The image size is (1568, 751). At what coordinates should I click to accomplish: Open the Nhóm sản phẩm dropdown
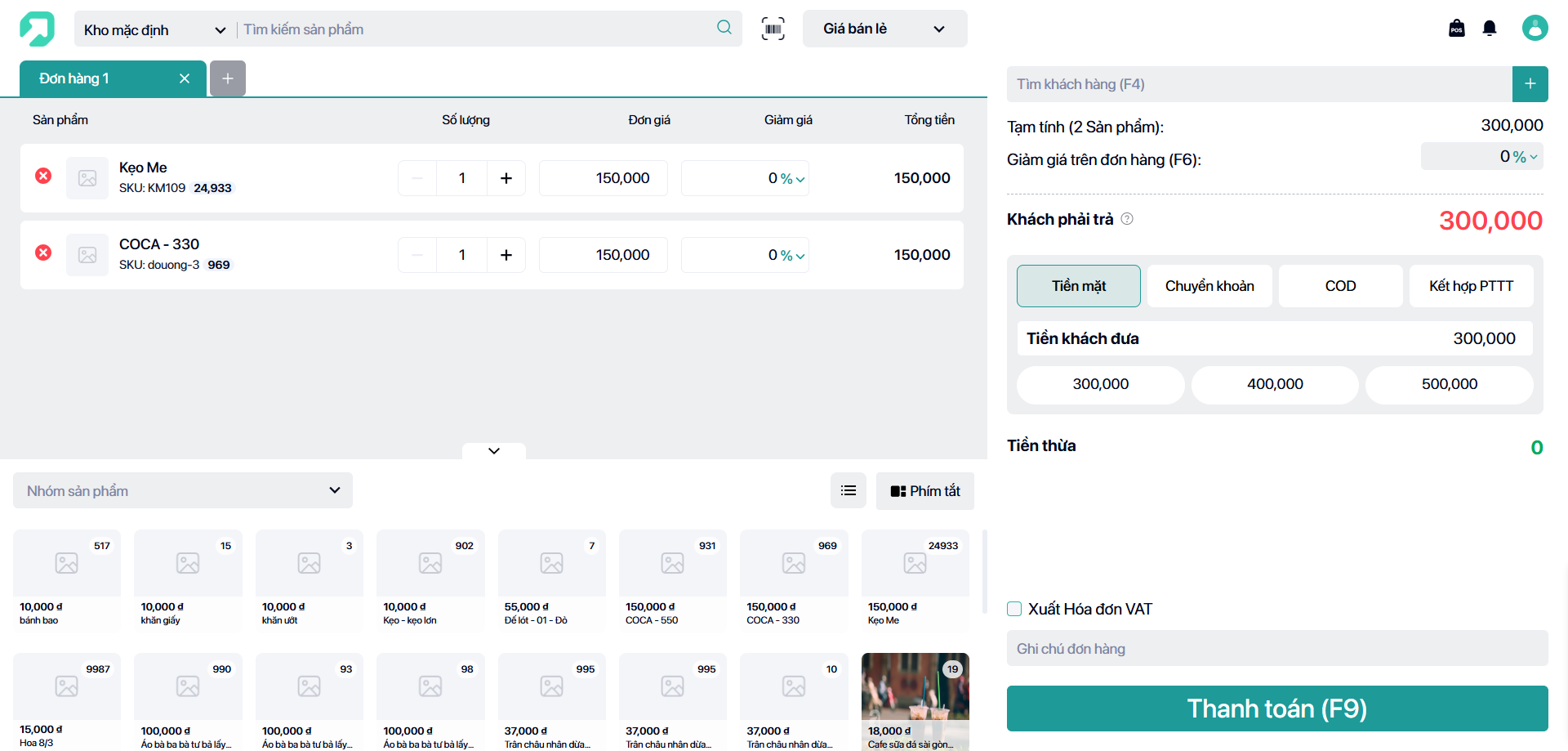point(183,490)
